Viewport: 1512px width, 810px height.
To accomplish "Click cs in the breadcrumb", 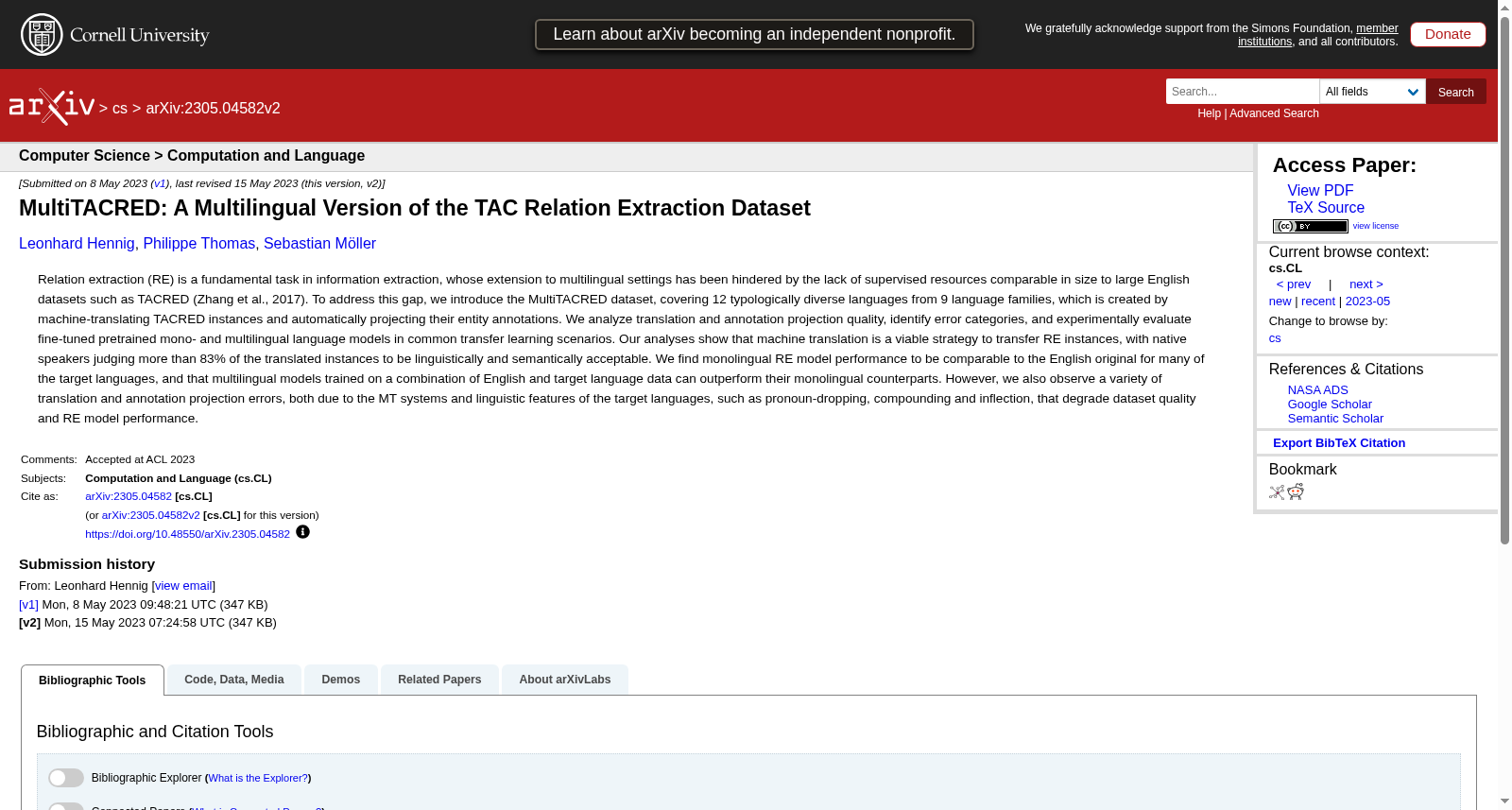I will click(x=120, y=109).
